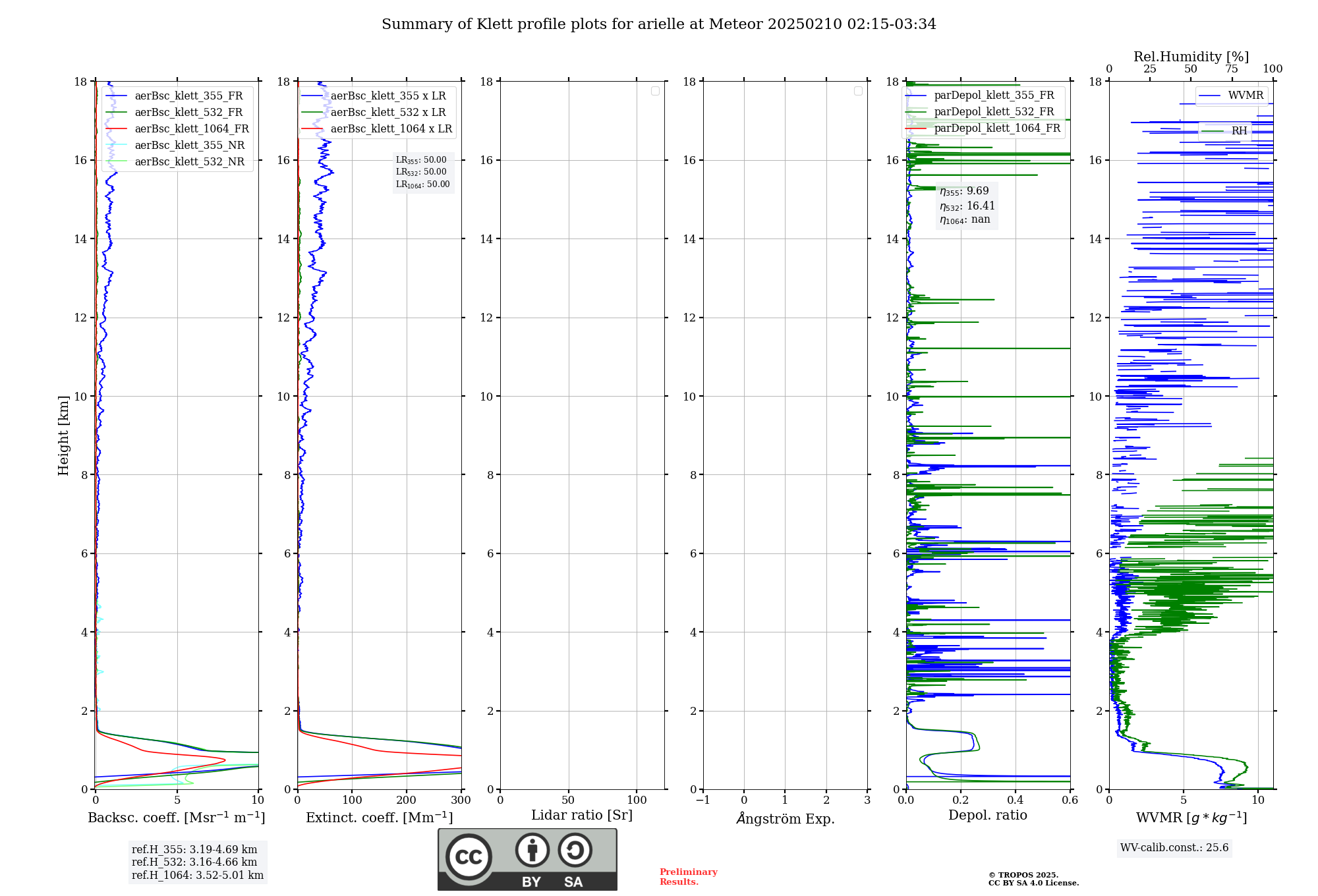
Task: Click the Lidar ratio [Sr] axis label
Action: click(x=582, y=816)
